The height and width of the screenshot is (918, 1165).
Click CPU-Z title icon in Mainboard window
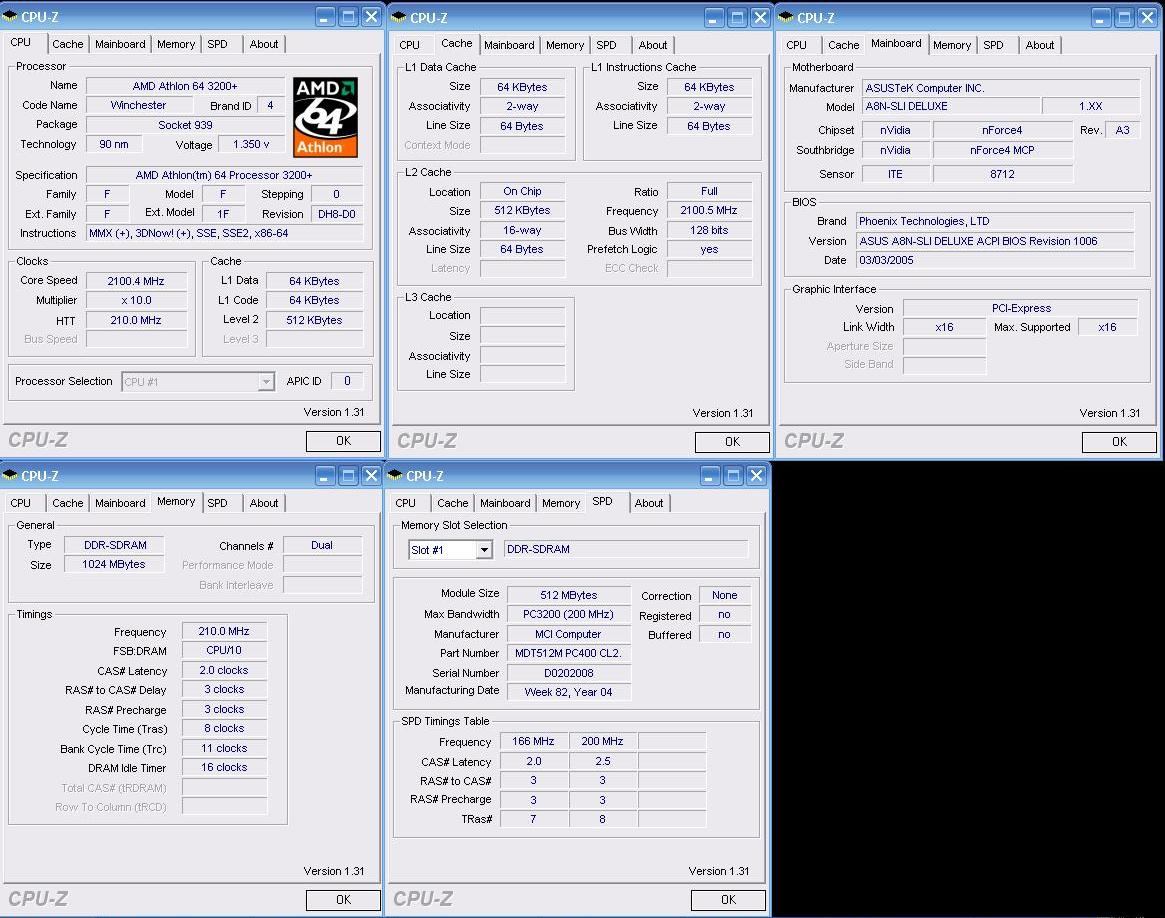tap(786, 17)
